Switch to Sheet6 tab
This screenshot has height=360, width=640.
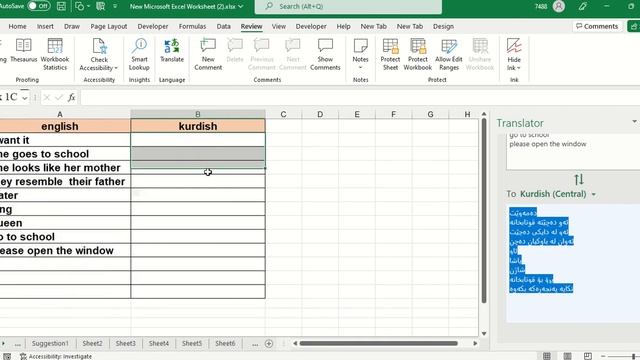(225, 343)
